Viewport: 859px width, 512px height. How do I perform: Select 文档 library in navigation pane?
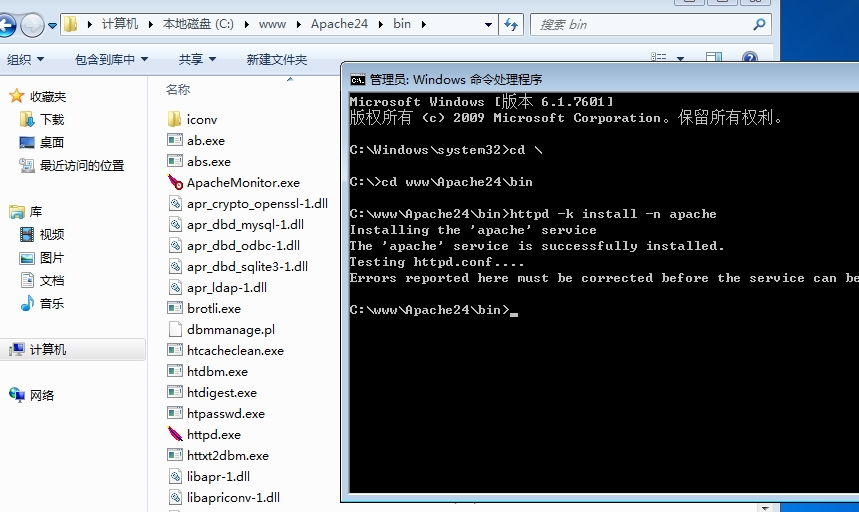[52, 280]
